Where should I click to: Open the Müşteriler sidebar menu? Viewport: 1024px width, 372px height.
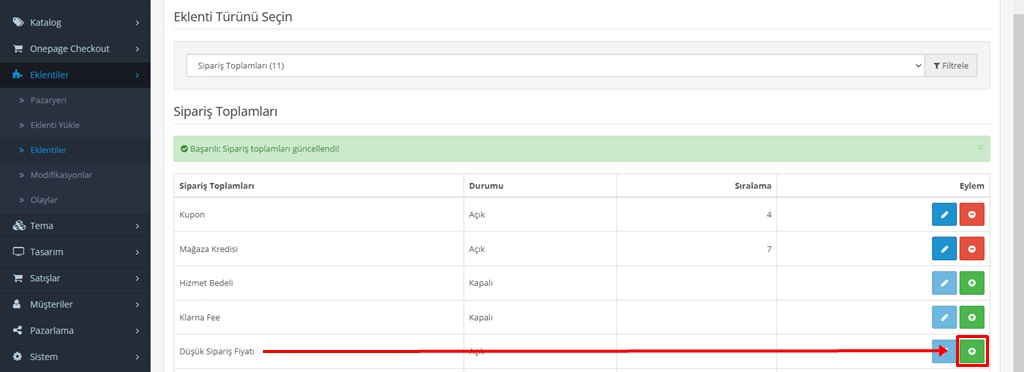75,305
